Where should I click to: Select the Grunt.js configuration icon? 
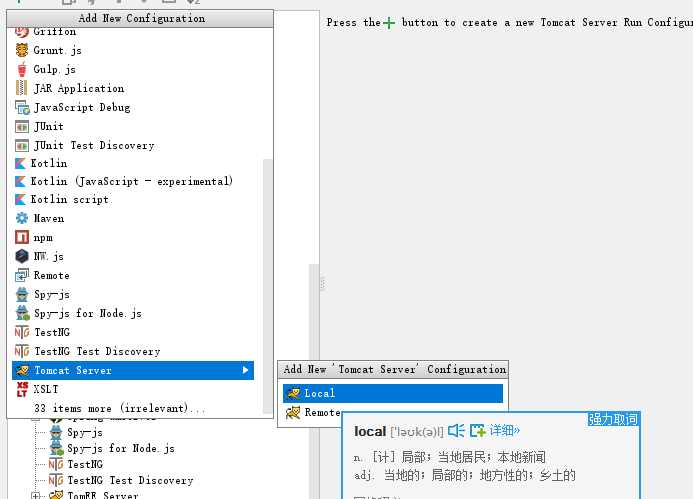click(22, 50)
